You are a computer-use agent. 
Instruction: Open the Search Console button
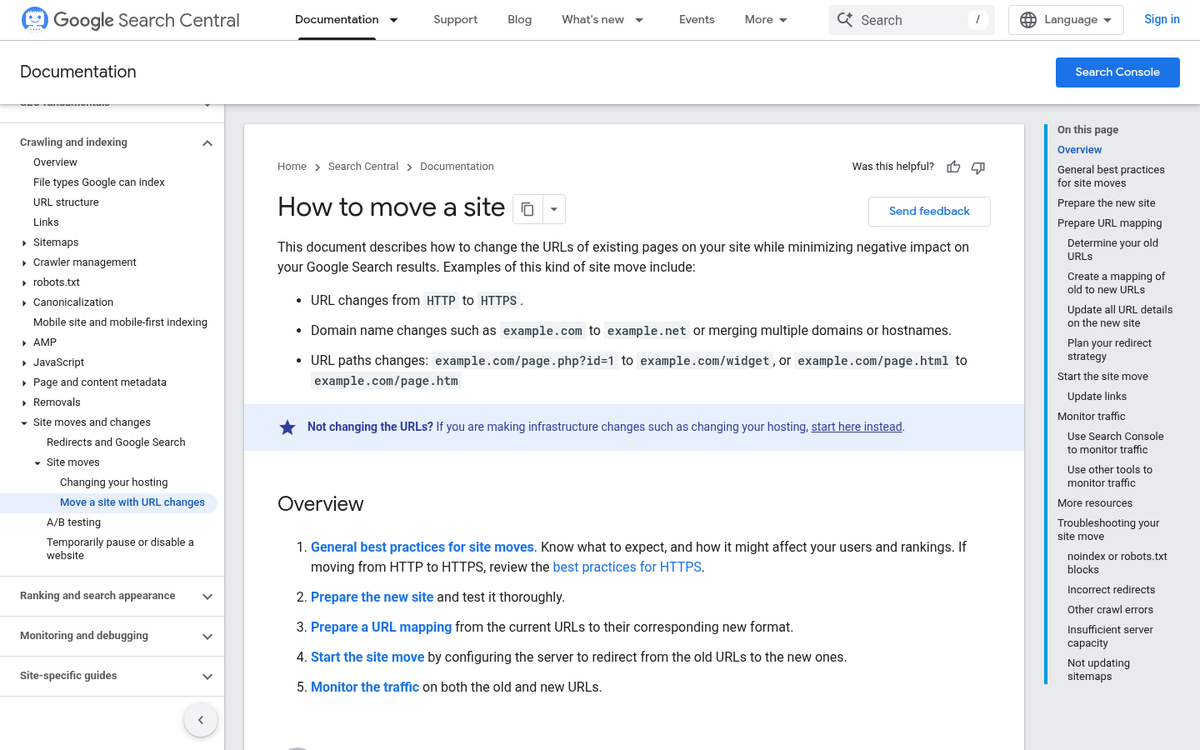coord(1117,72)
